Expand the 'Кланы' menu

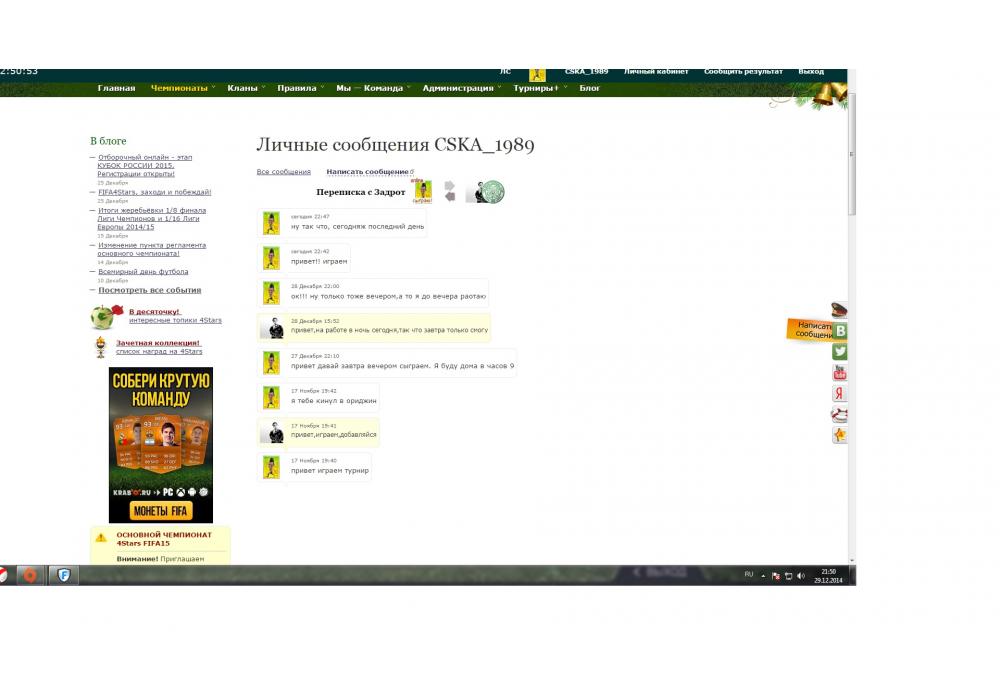click(246, 88)
